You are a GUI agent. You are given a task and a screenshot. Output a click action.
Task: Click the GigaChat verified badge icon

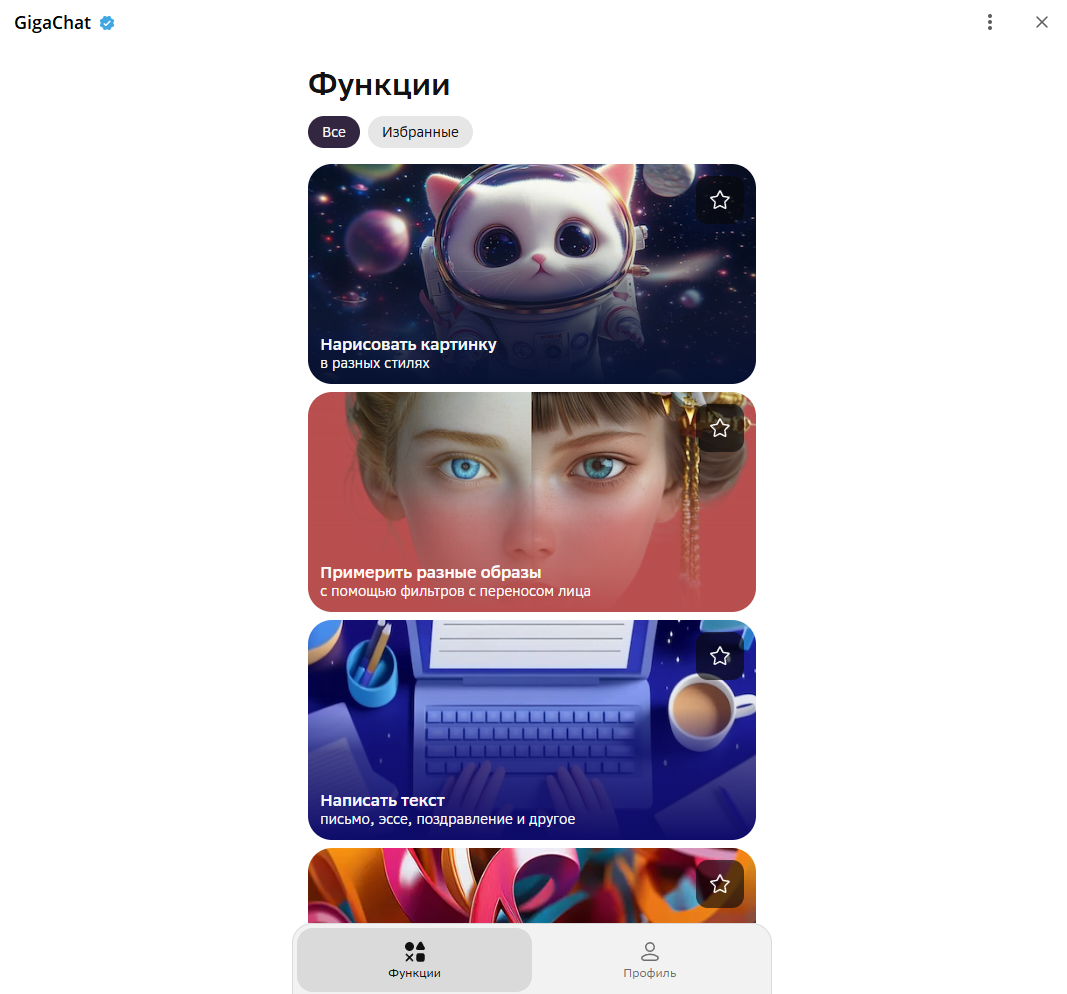(x=107, y=23)
